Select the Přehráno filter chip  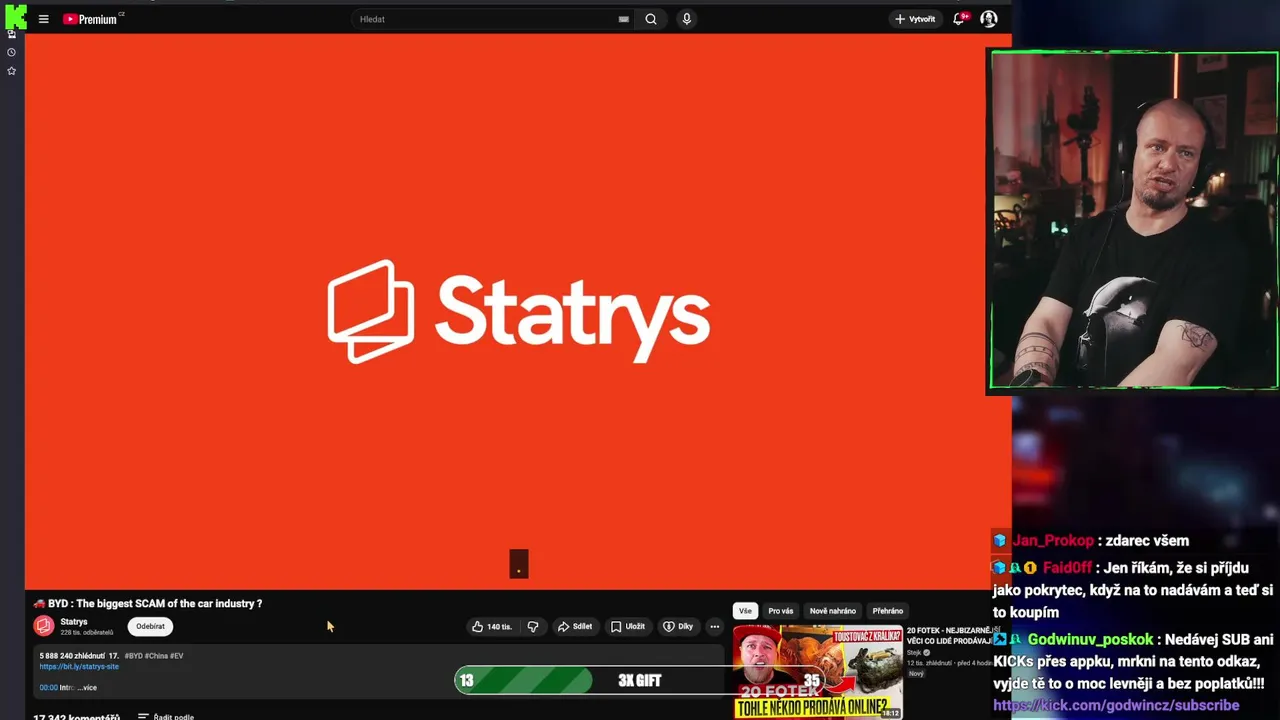(888, 611)
